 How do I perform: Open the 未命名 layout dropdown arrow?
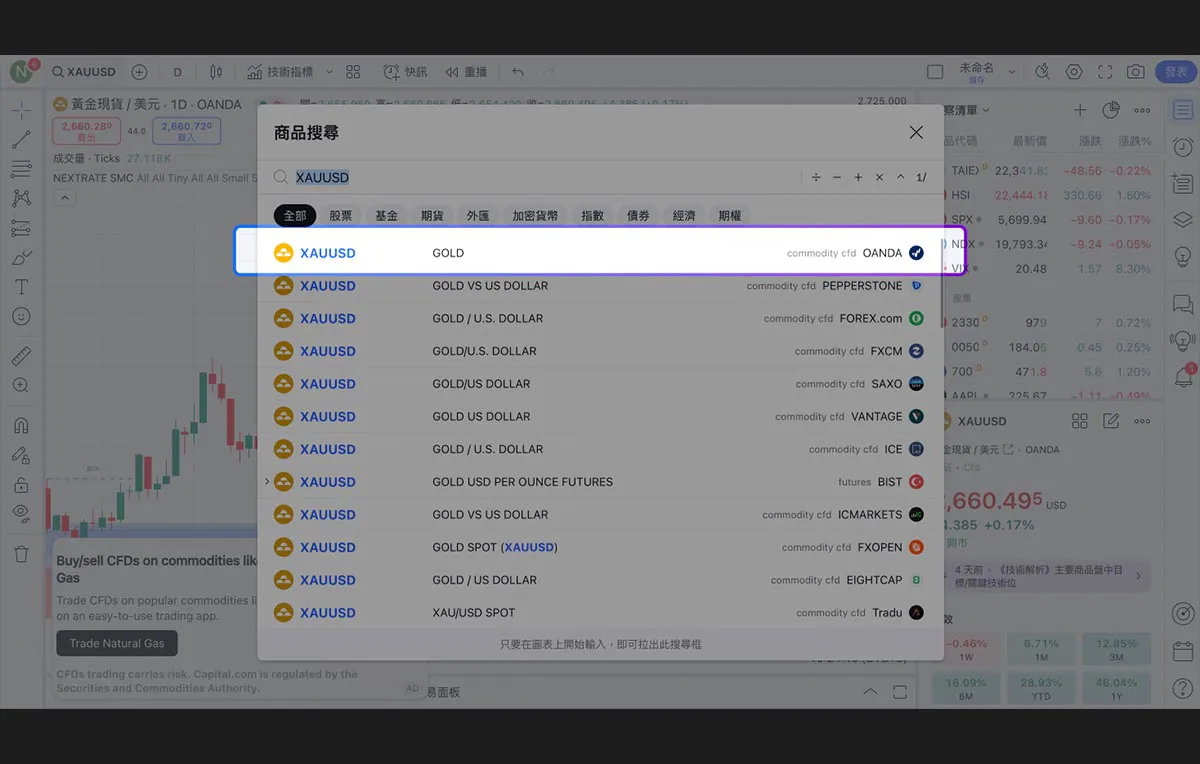tap(1012, 72)
